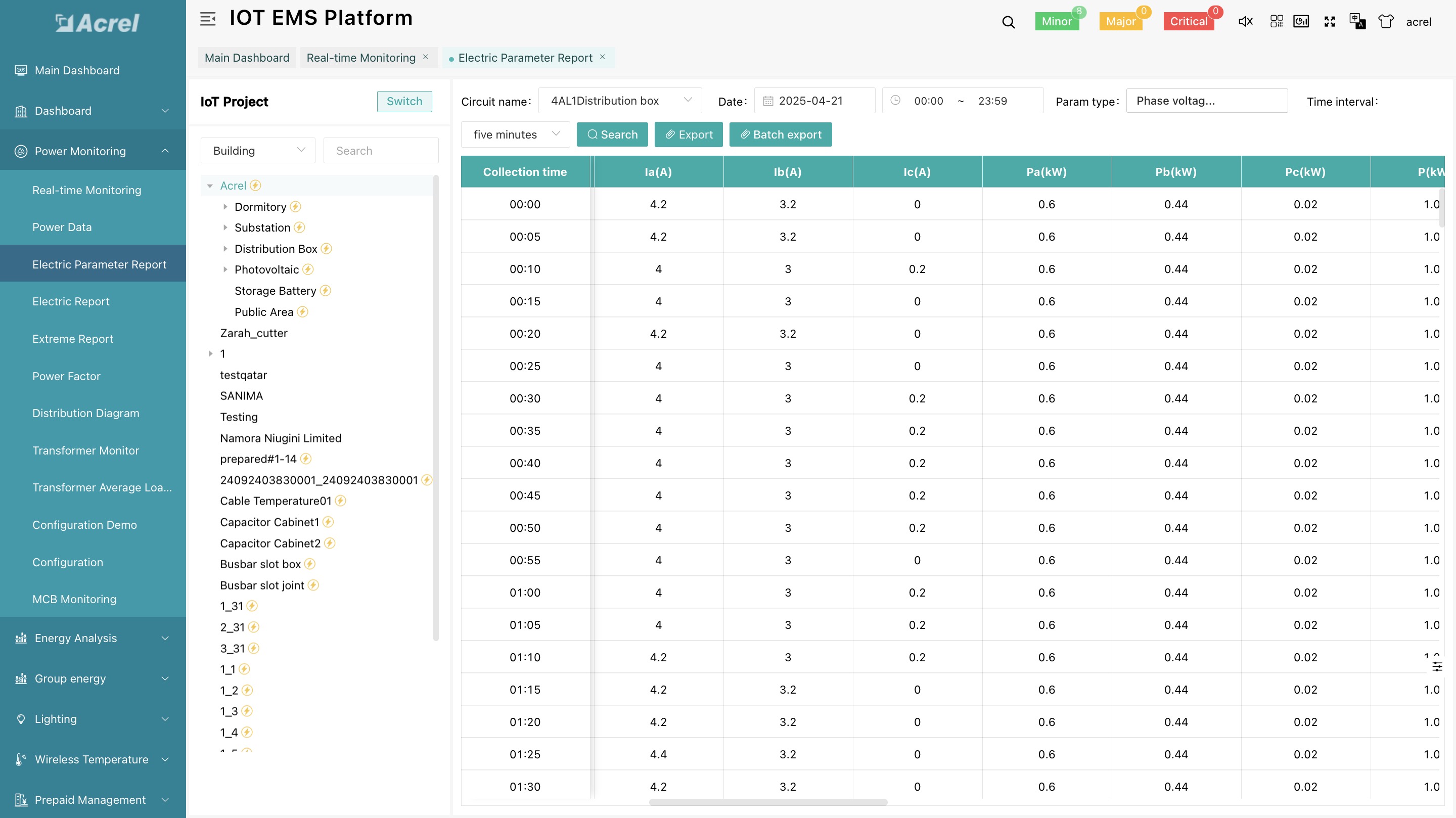Open the global search magnifier icon
1456x818 pixels.
click(1009, 22)
